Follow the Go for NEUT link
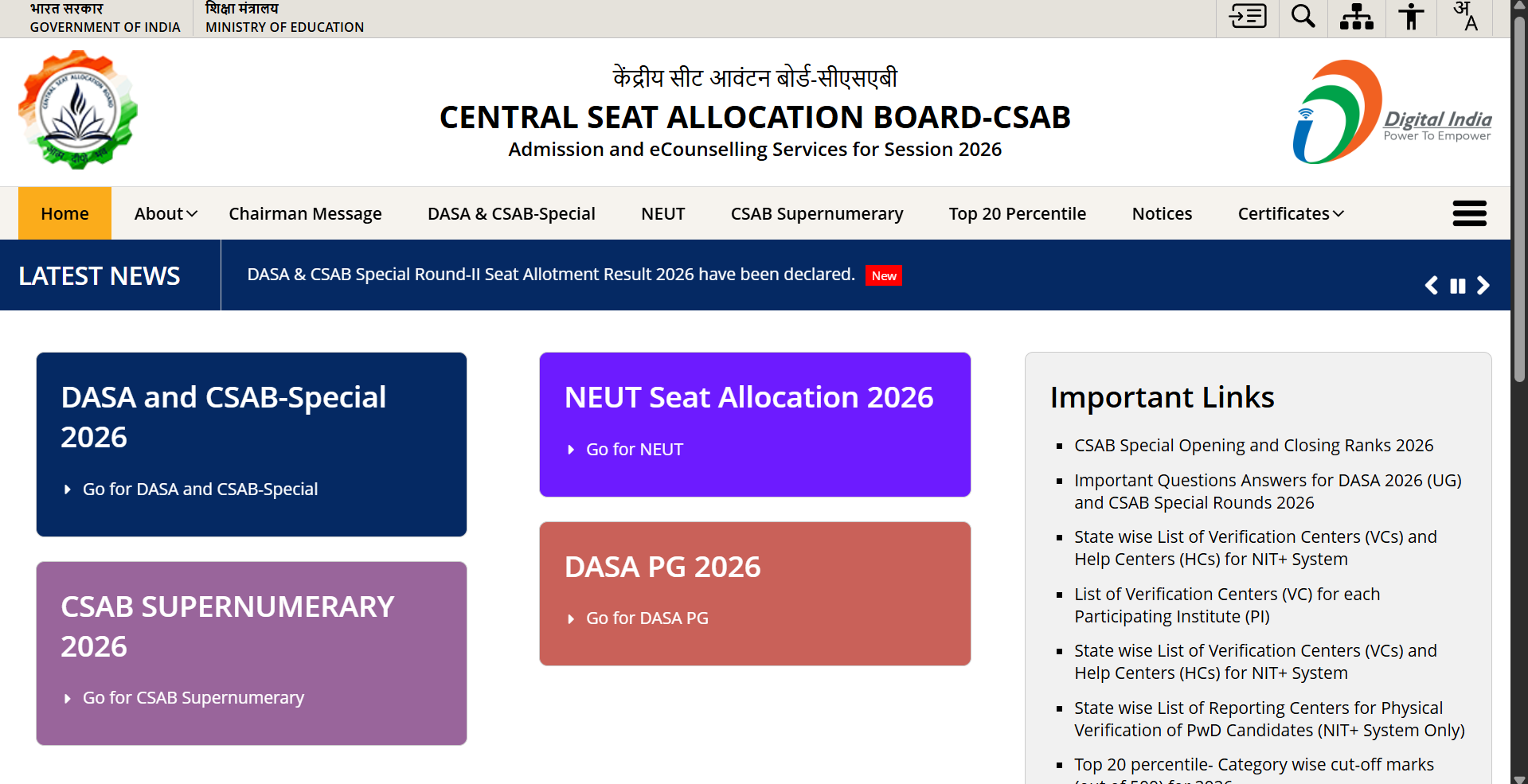The image size is (1528, 784). 634,450
